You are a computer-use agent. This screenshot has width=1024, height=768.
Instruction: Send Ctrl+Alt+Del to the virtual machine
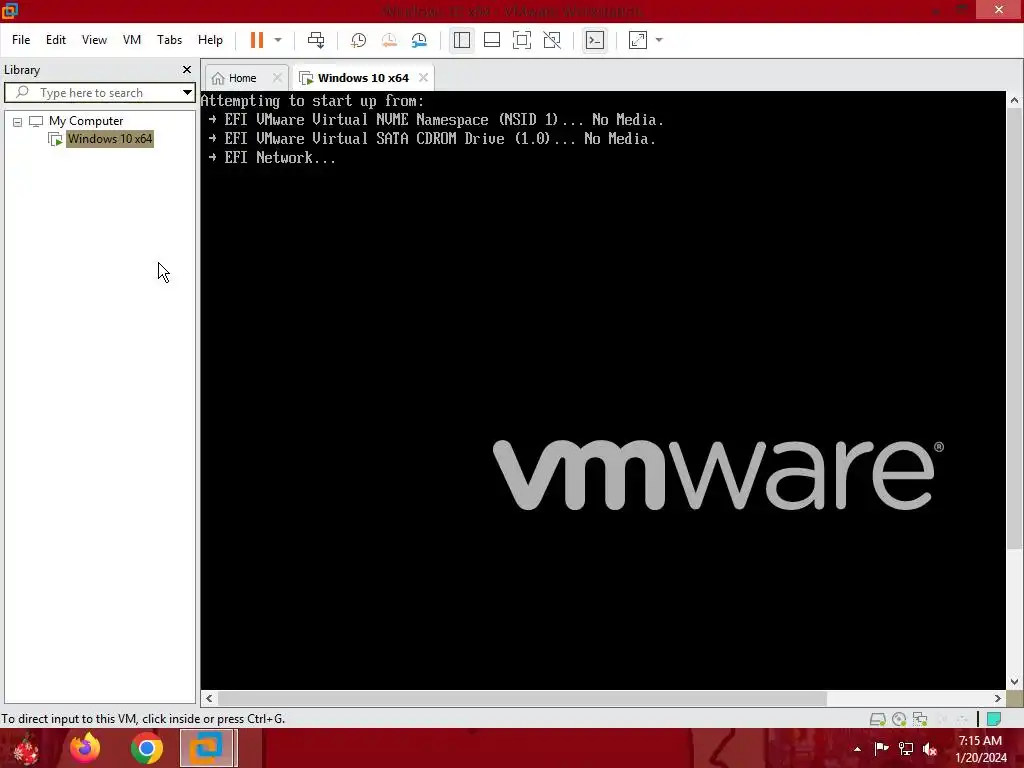click(316, 40)
